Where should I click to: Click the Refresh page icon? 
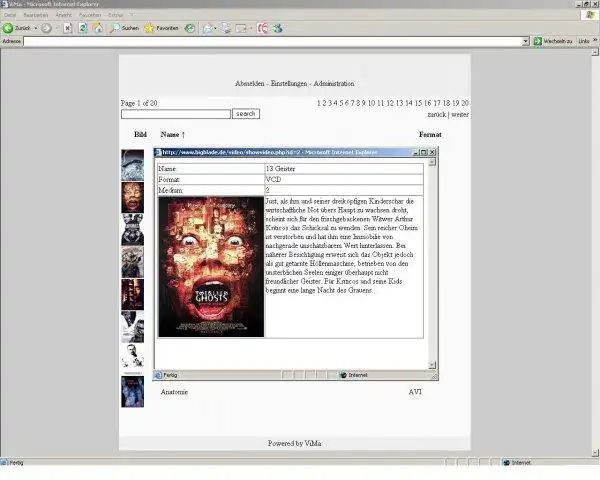click(x=83, y=28)
